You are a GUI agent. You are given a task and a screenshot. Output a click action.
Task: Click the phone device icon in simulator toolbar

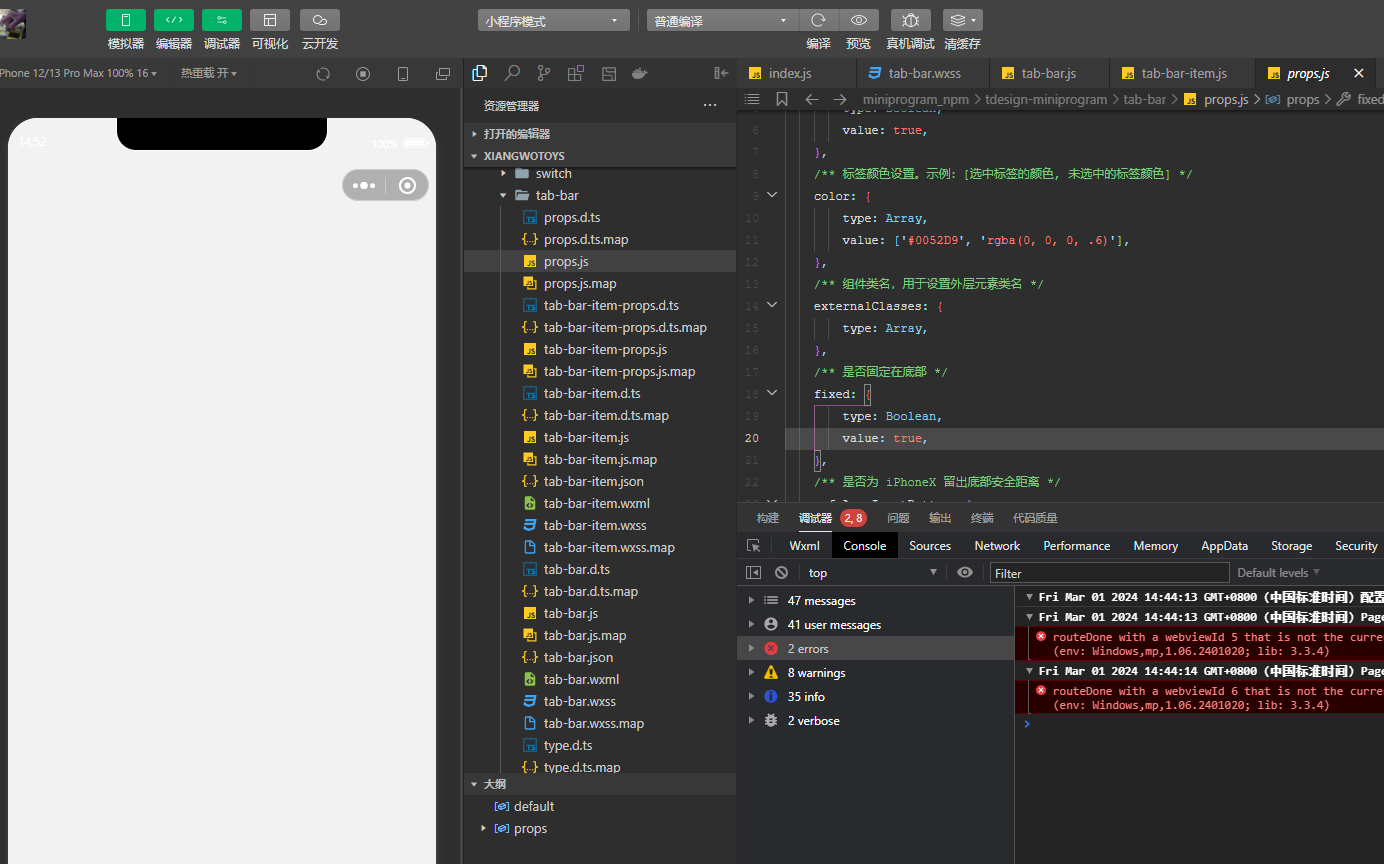click(x=403, y=74)
